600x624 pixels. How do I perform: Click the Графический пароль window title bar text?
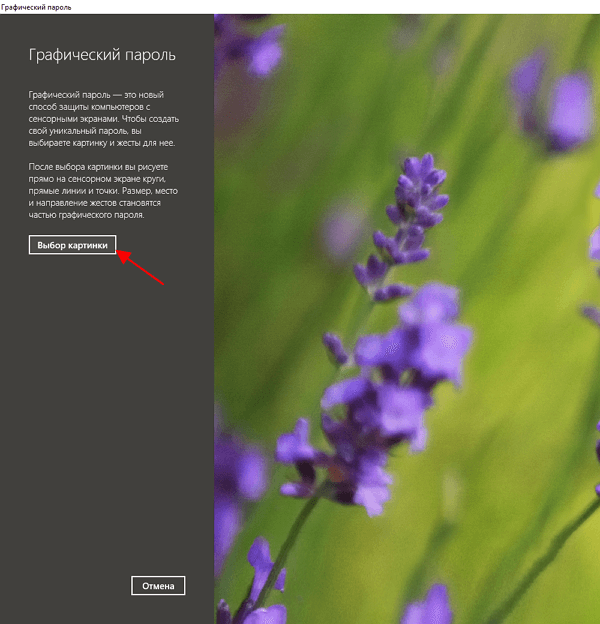tap(36, 7)
